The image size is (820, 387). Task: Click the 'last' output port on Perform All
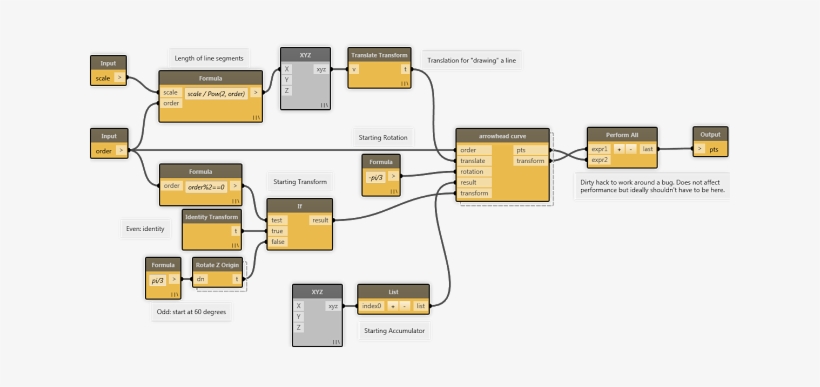647,149
